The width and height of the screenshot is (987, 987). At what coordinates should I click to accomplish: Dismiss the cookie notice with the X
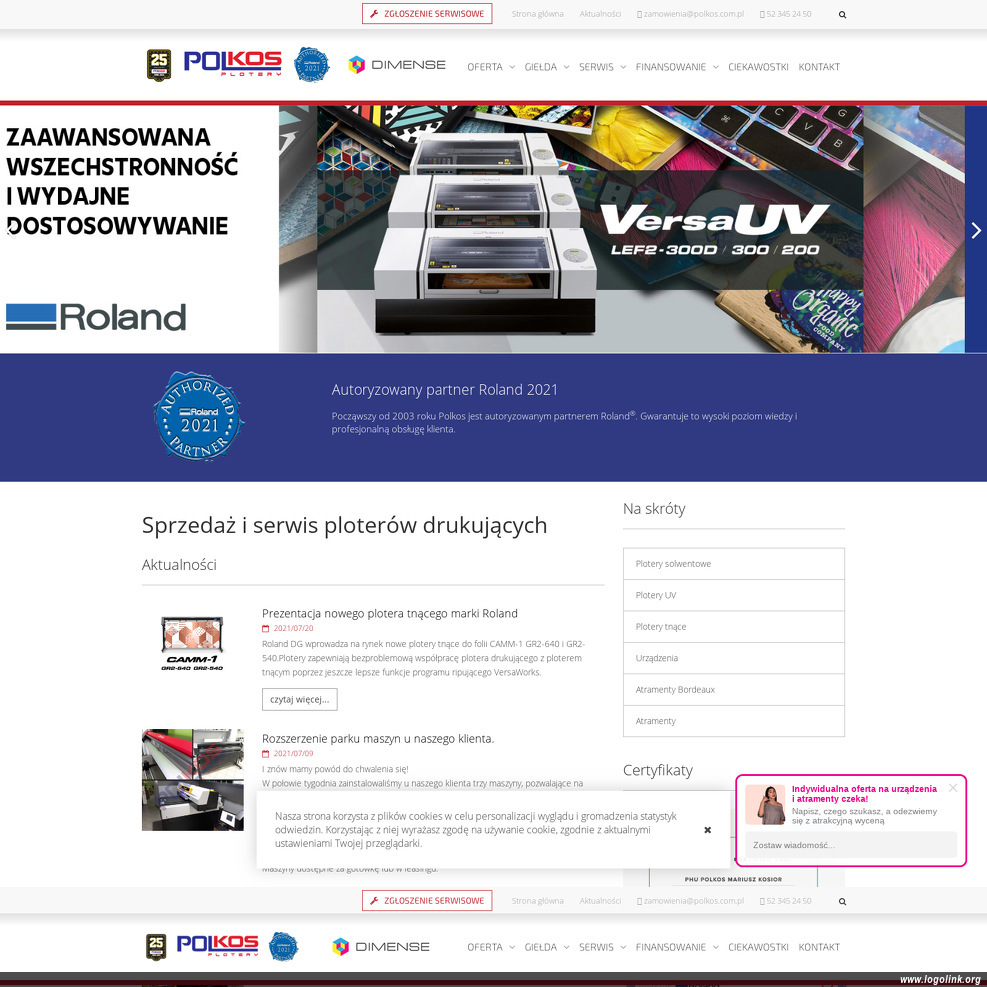point(708,830)
